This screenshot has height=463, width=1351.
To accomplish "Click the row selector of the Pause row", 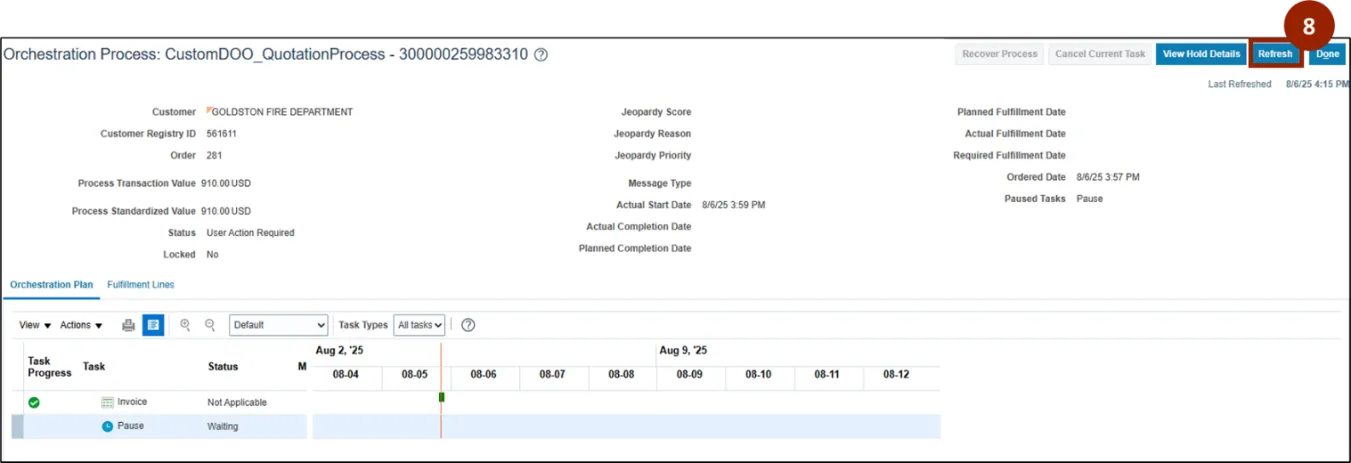I will click(17, 426).
